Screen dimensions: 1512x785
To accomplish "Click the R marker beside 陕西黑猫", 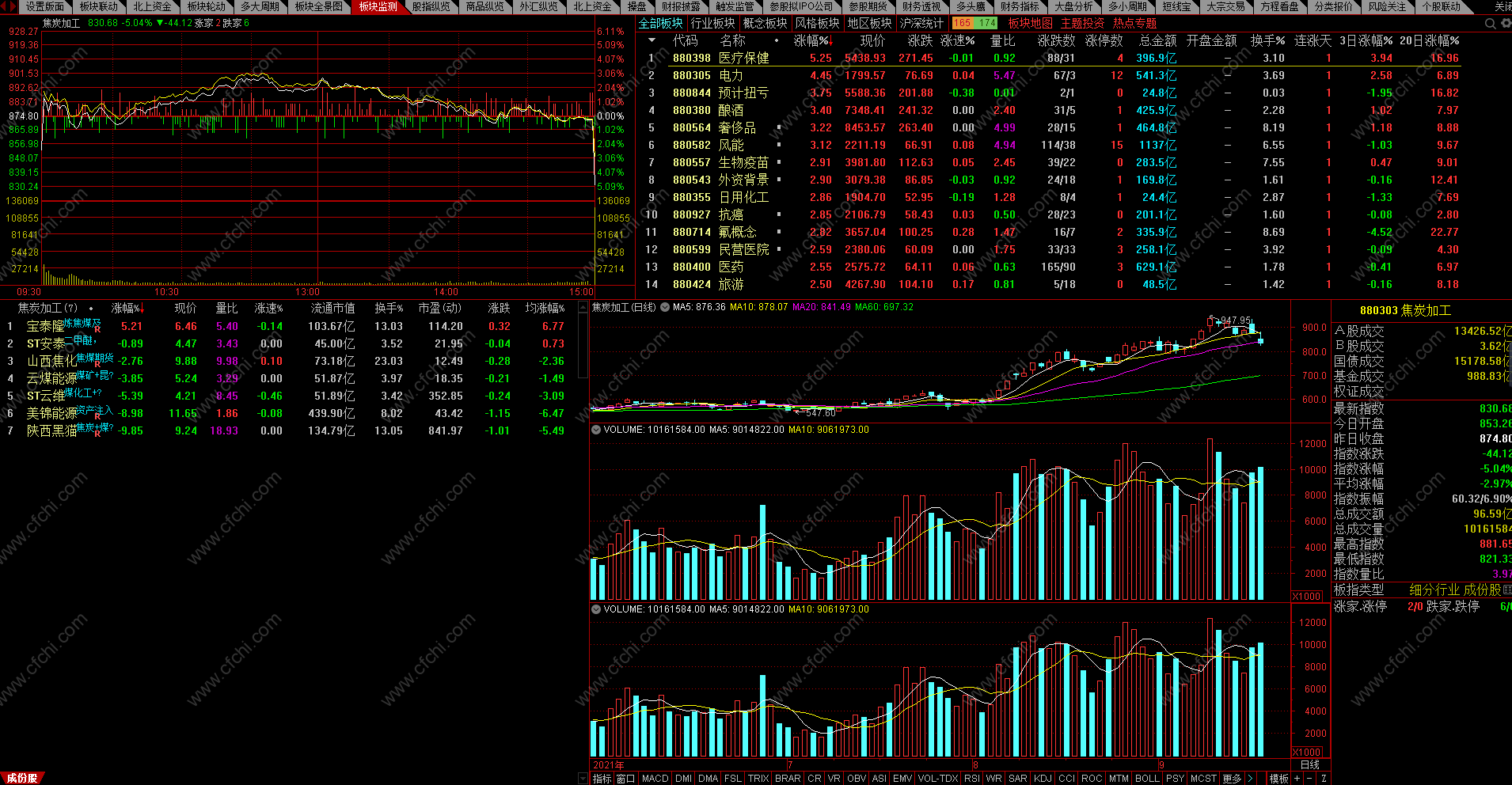I will coord(97,434).
